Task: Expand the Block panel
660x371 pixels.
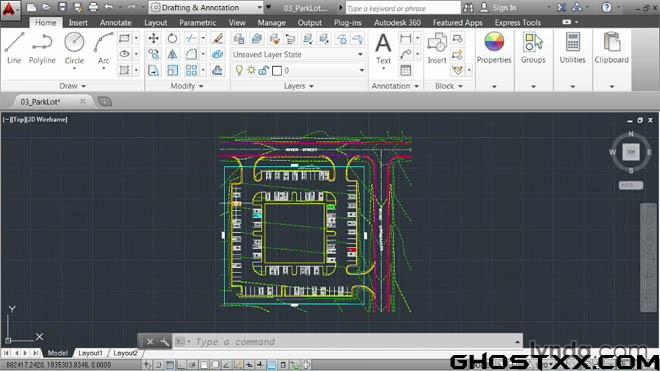Action: 449,86
